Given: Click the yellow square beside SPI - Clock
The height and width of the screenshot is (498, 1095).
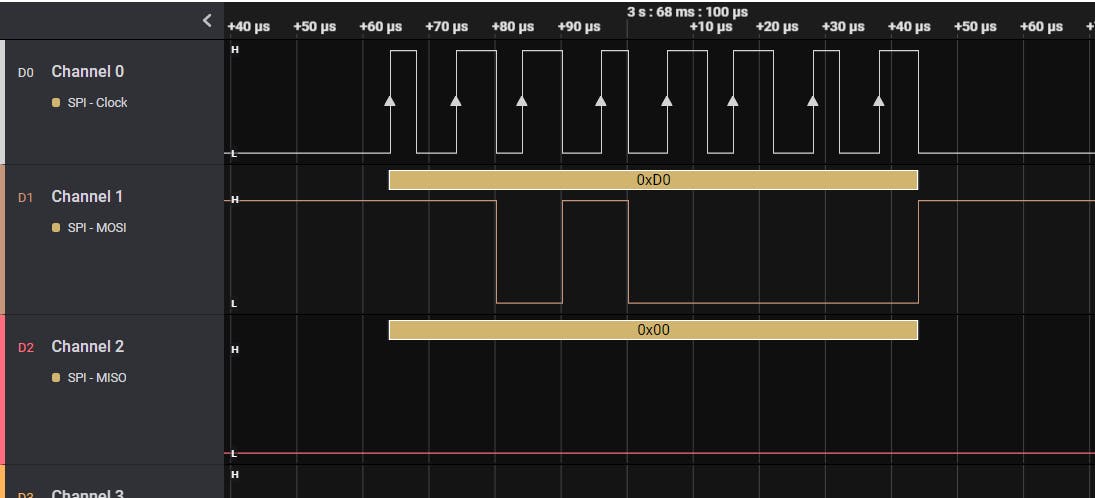Looking at the screenshot, I should click(57, 103).
